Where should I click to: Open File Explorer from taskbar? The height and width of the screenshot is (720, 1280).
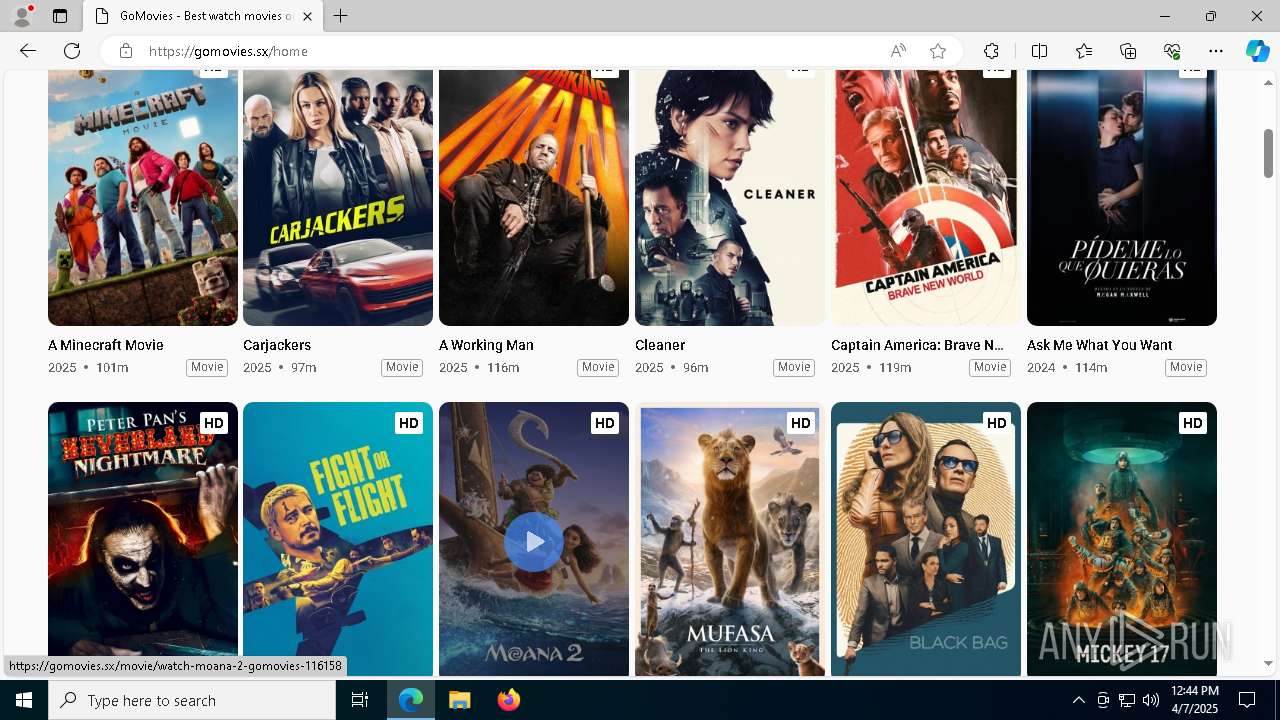459,700
